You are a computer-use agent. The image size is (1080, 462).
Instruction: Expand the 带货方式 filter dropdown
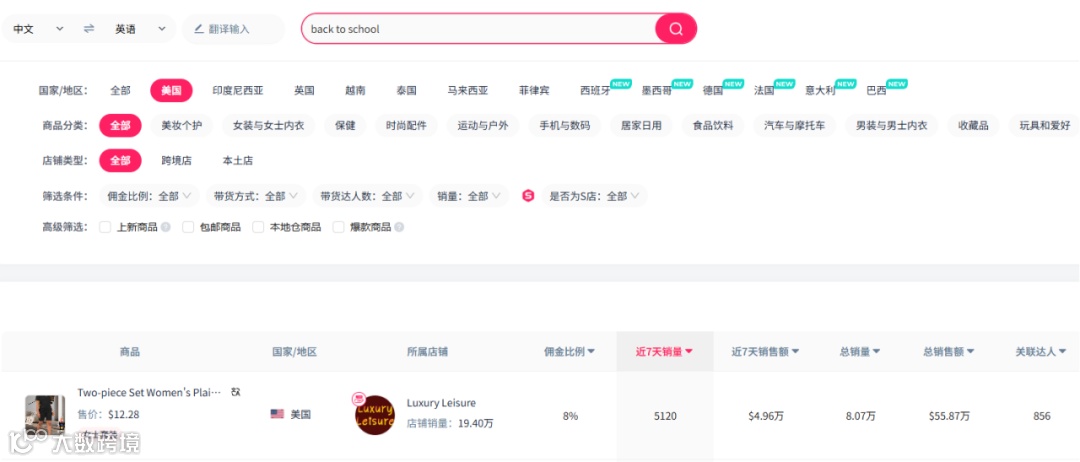click(256, 196)
